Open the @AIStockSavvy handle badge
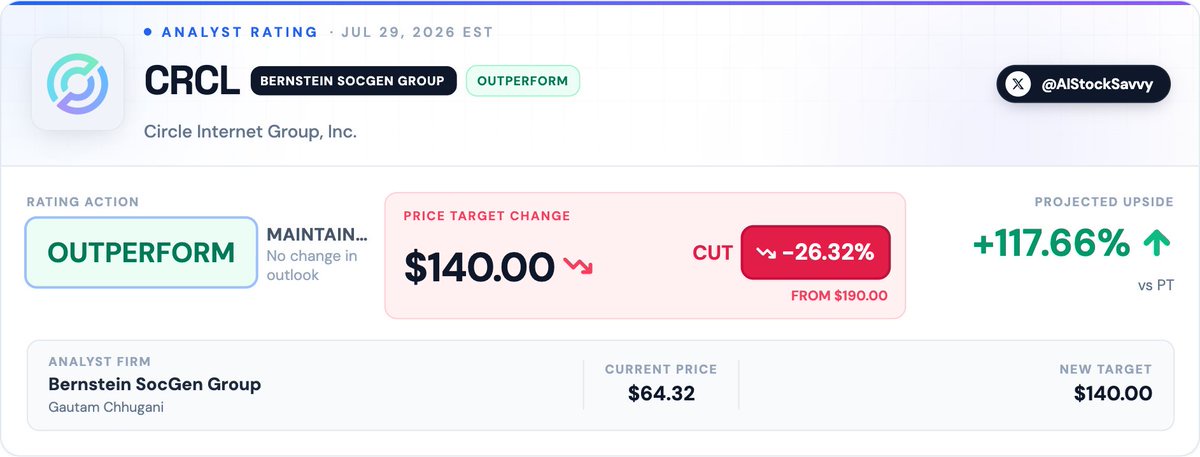The image size is (1200, 457). (x=1083, y=85)
